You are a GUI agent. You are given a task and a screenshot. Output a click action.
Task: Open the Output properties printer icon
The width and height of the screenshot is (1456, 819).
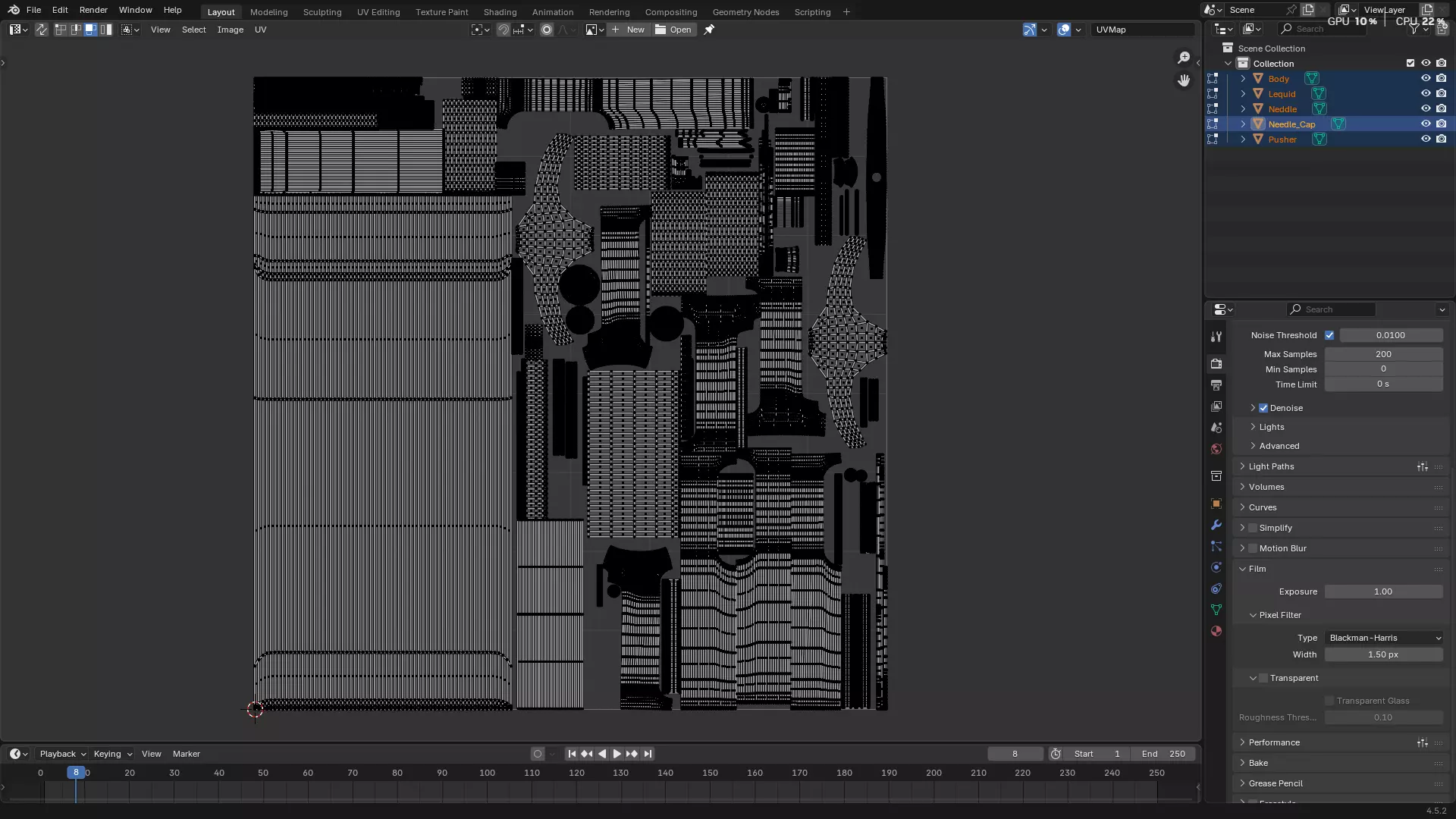click(x=1216, y=385)
